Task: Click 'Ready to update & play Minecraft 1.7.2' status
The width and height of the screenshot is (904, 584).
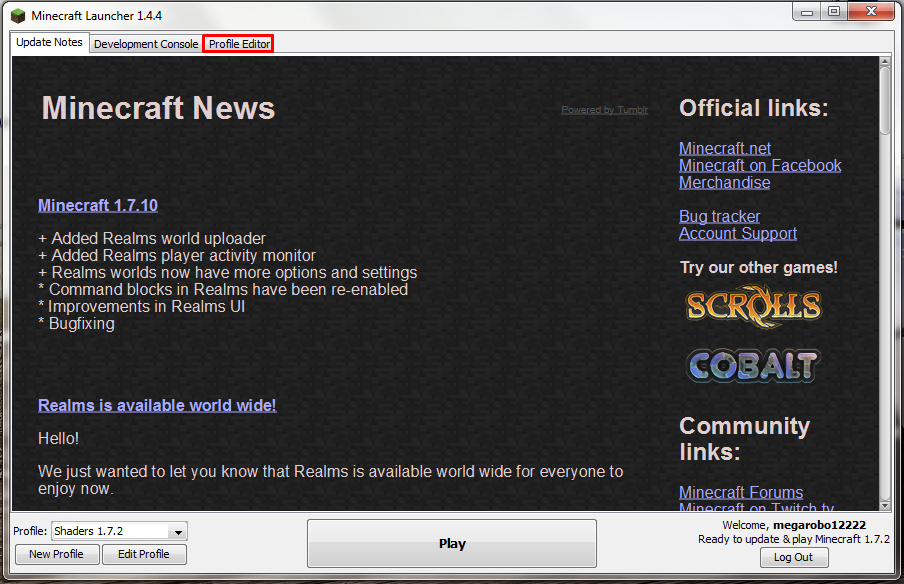Action: pyautogui.click(x=793, y=539)
